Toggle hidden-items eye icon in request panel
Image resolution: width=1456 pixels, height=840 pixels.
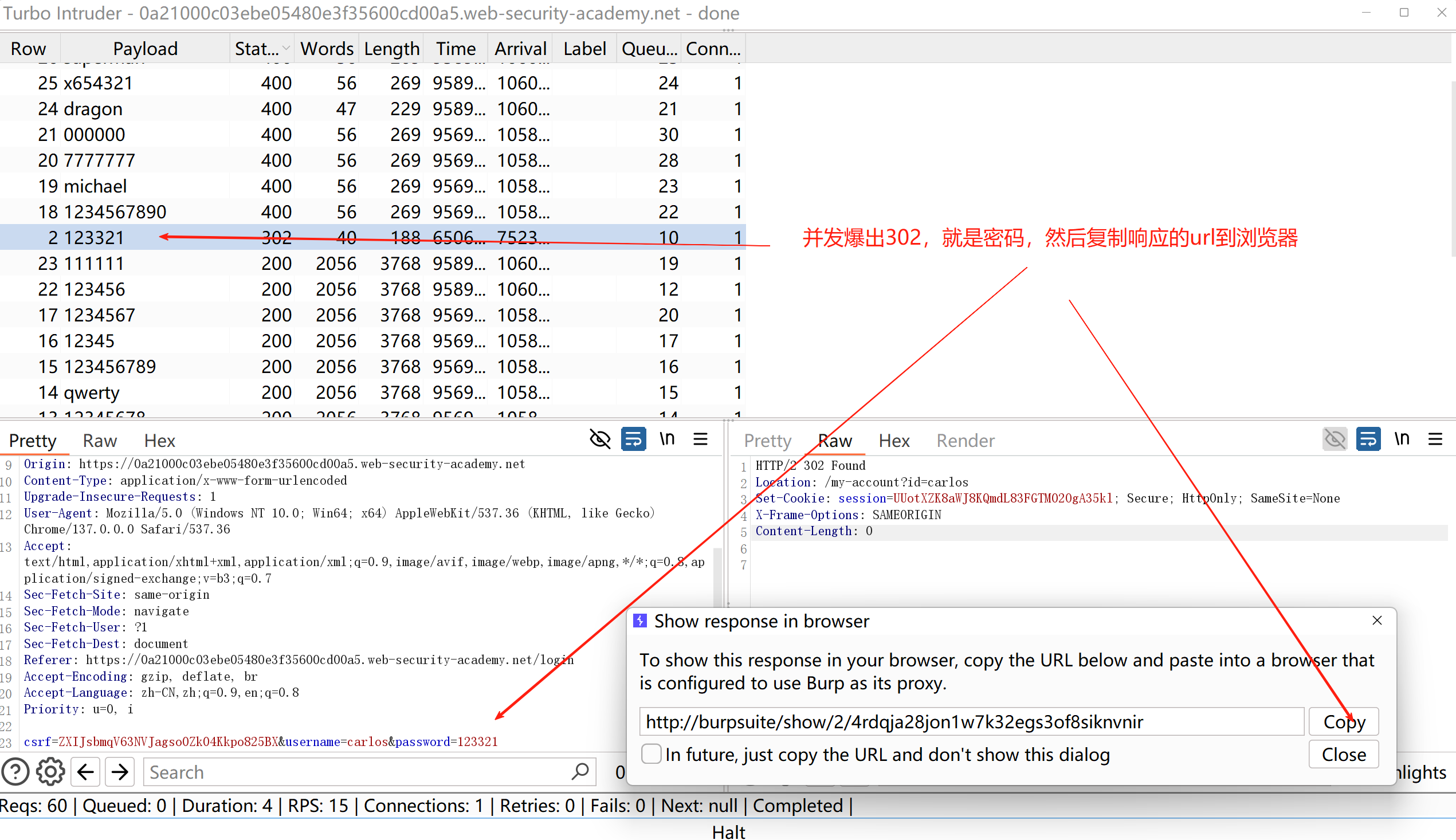click(x=600, y=439)
